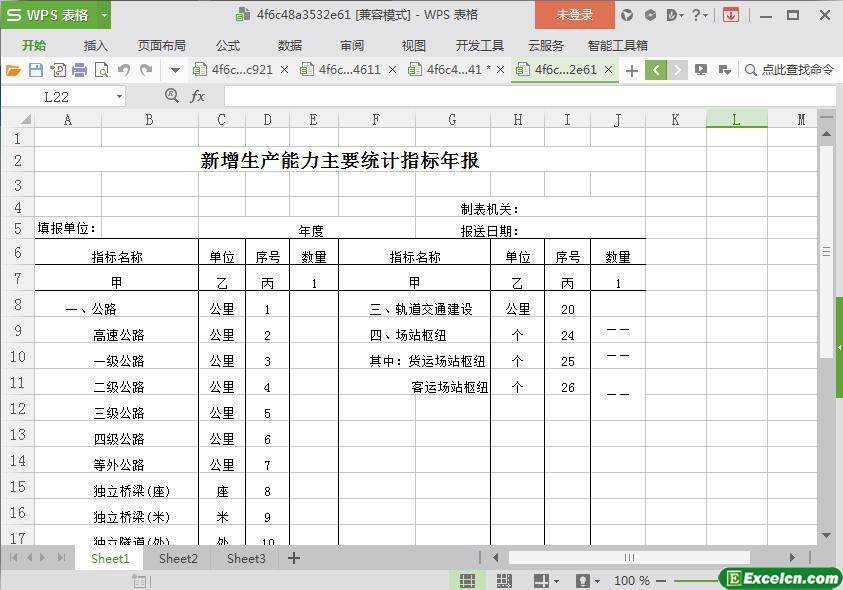Export to PDF using the toolbar icon
The image size is (843, 590).
point(58,70)
